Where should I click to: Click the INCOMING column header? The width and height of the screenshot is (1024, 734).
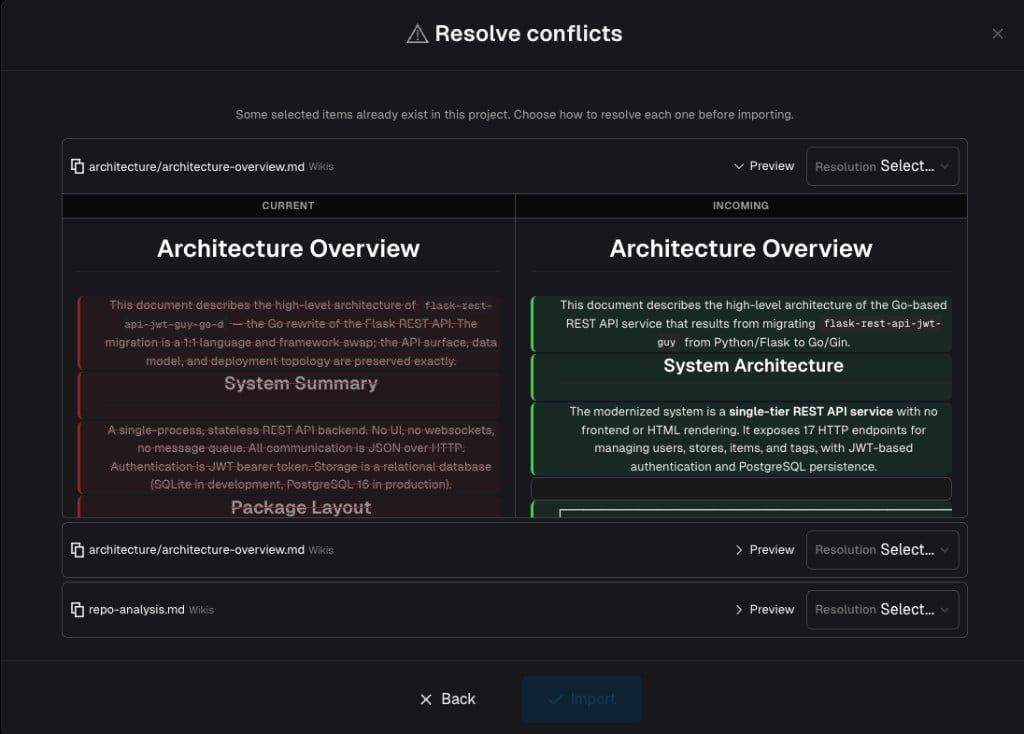coord(741,206)
